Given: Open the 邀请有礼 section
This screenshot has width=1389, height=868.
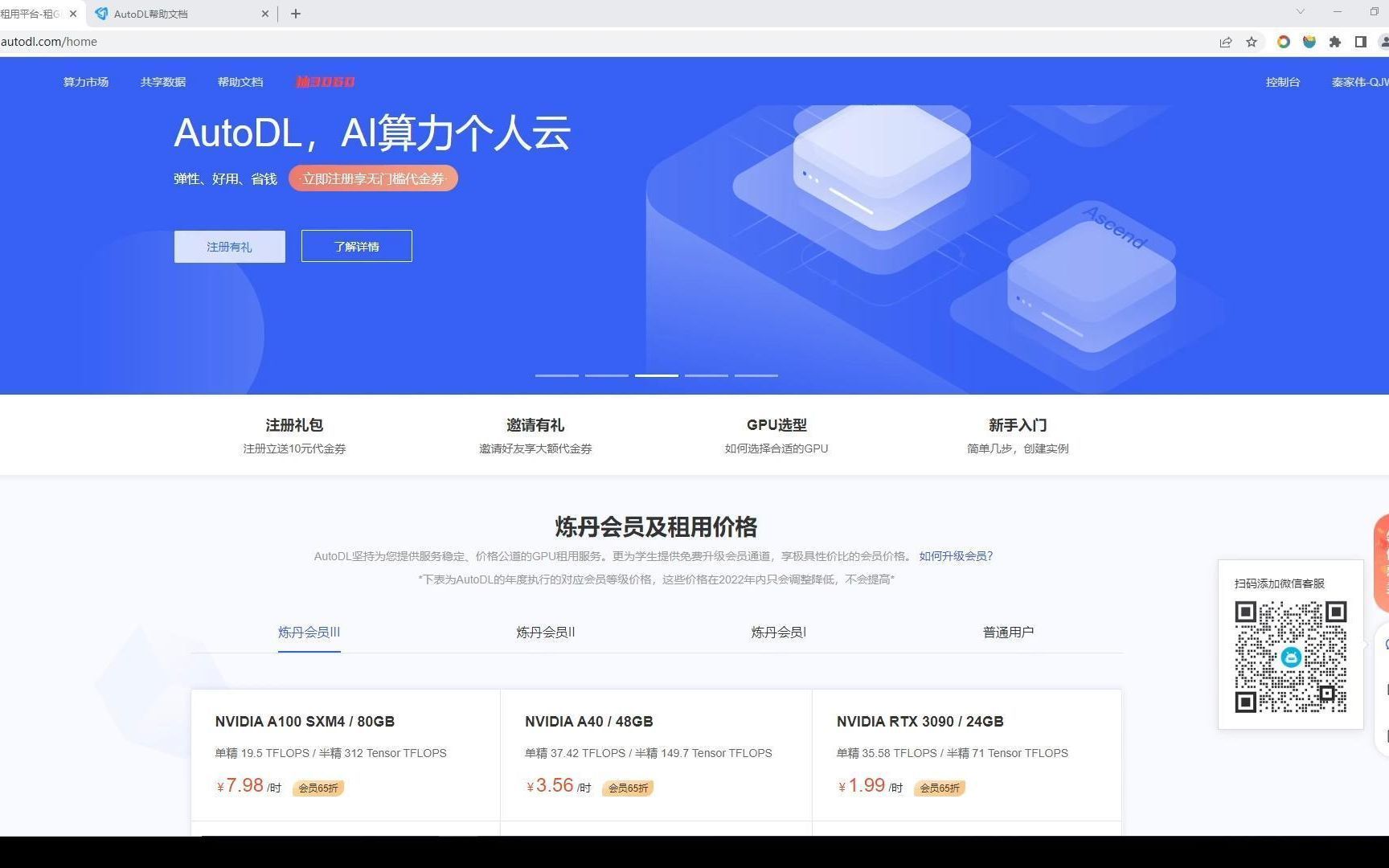Looking at the screenshot, I should pos(535,435).
